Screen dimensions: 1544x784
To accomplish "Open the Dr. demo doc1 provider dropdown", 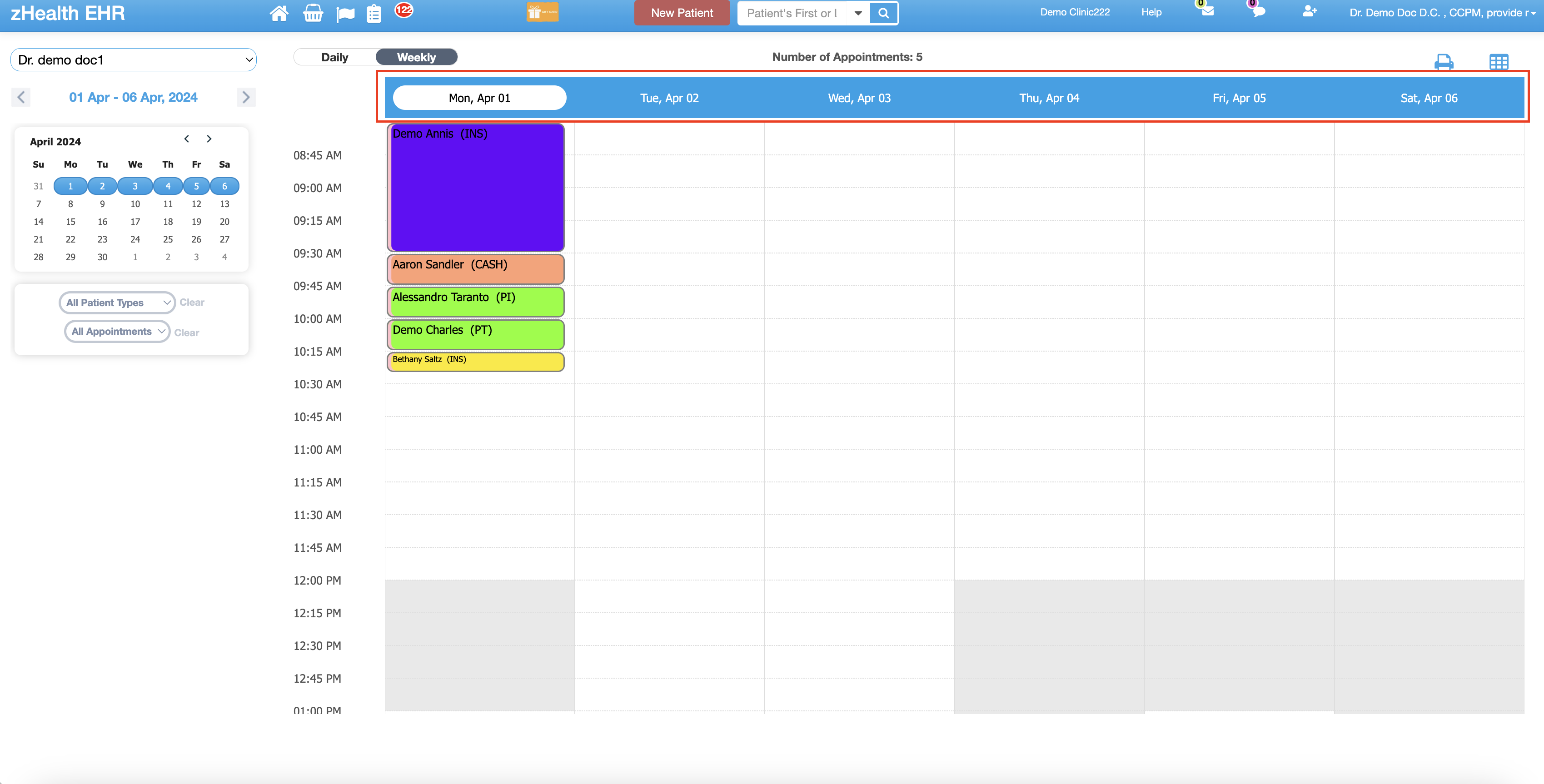I will coord(133,60).
